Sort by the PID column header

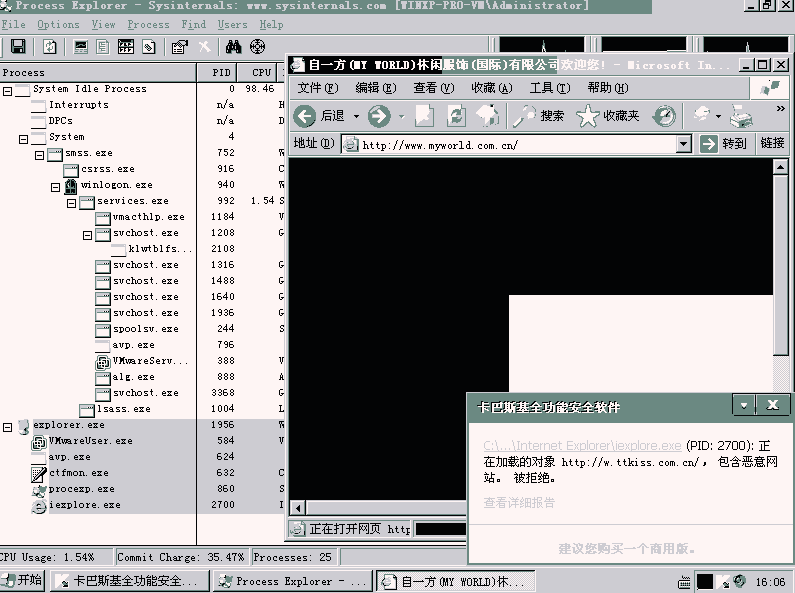coord(217,72)
